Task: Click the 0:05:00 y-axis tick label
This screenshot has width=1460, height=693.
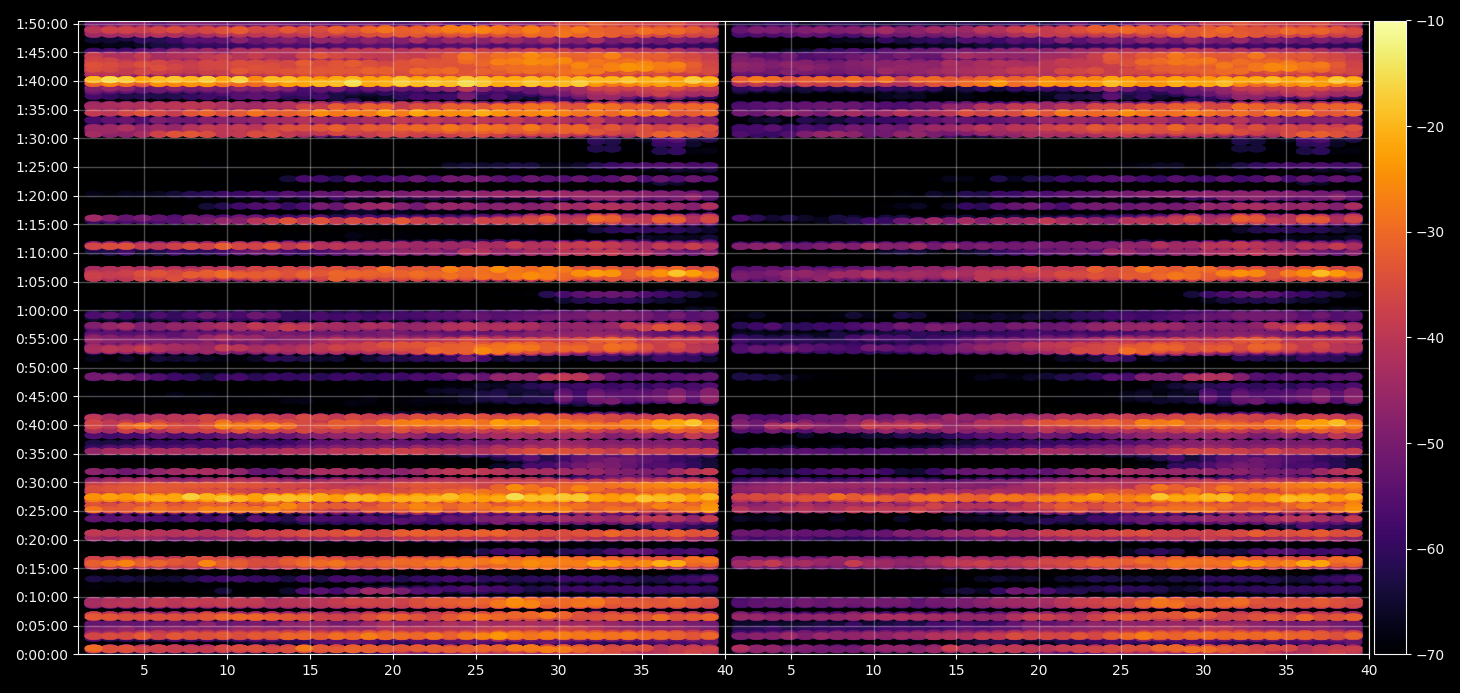Action: coord(42,626)
